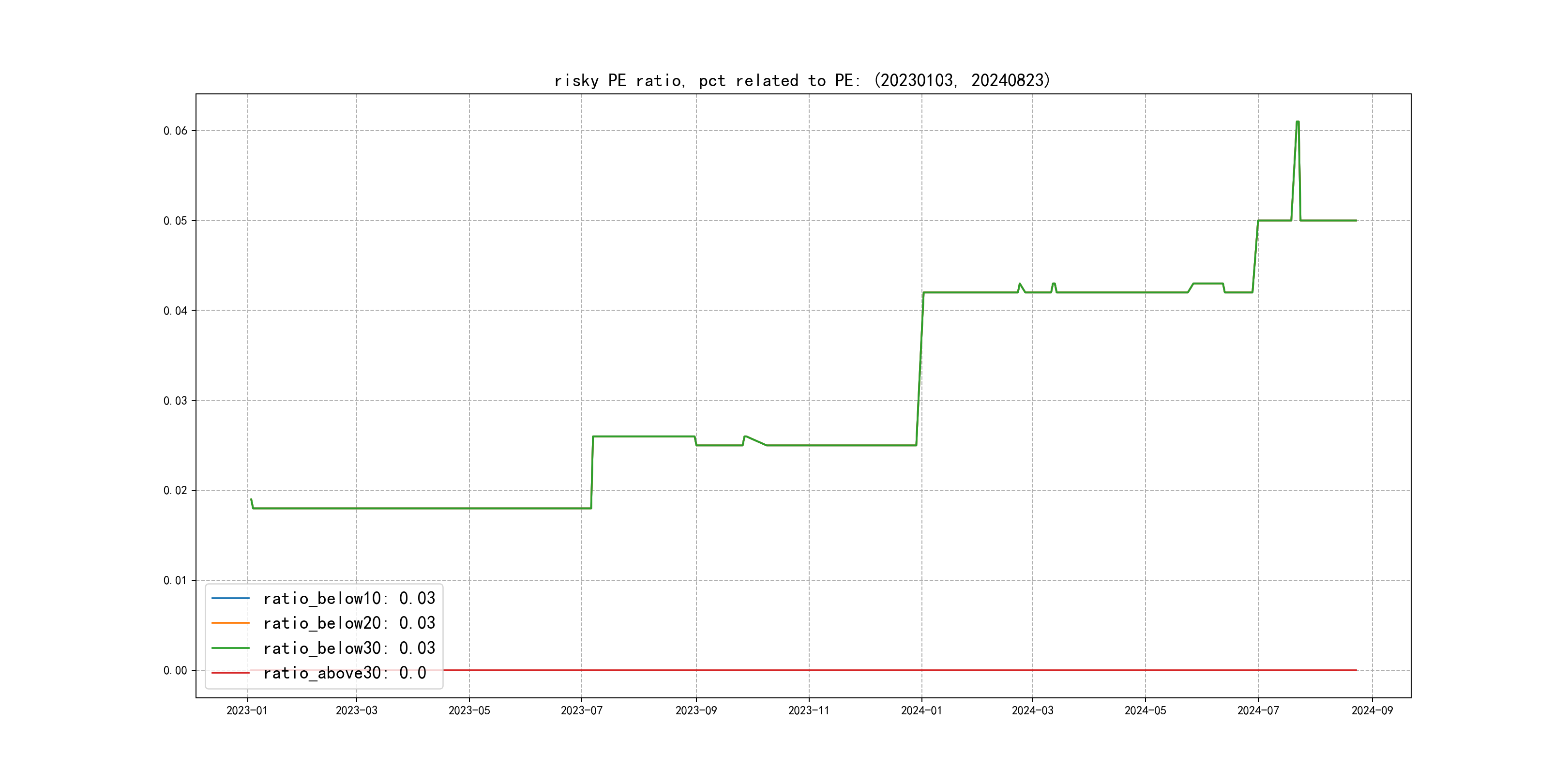Click the blue ratio_below10 legend line

pos(230,598)
